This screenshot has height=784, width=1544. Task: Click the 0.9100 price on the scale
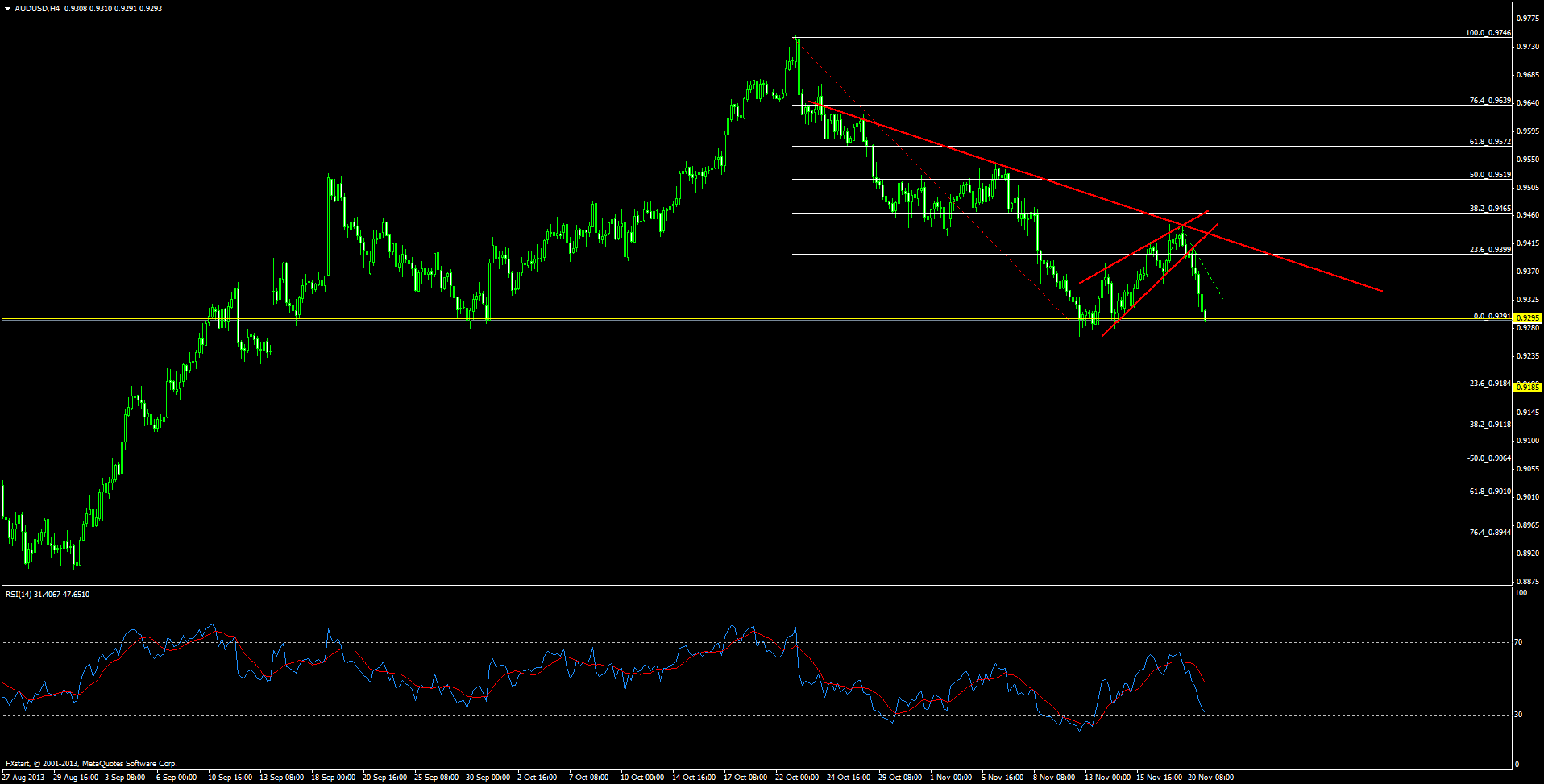click(x=1528, y=441)
